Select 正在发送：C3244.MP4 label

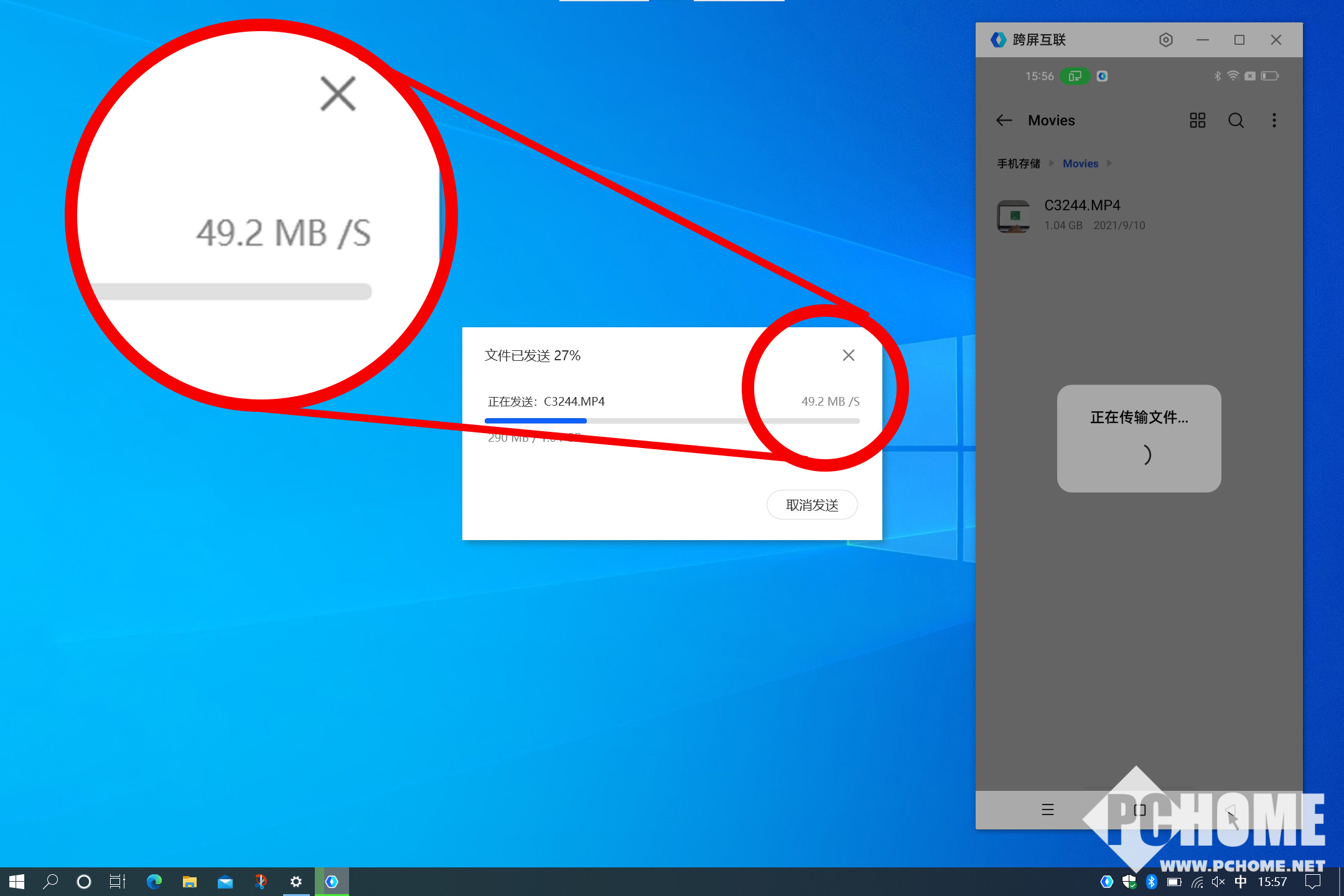pos(546,401)
